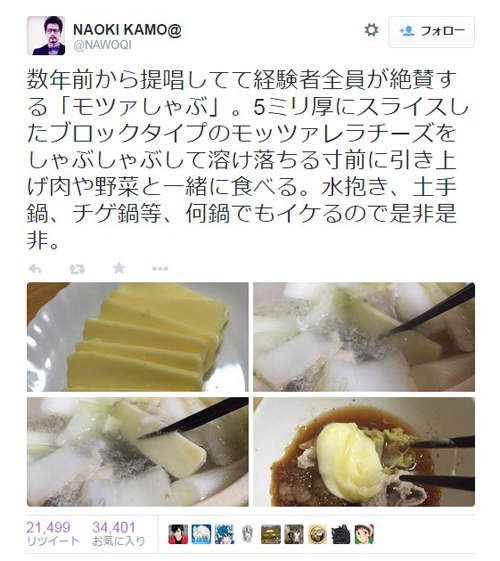Click the reply arrow icon
The height and width of the screenshot is (561, 500).
(35, 269)
